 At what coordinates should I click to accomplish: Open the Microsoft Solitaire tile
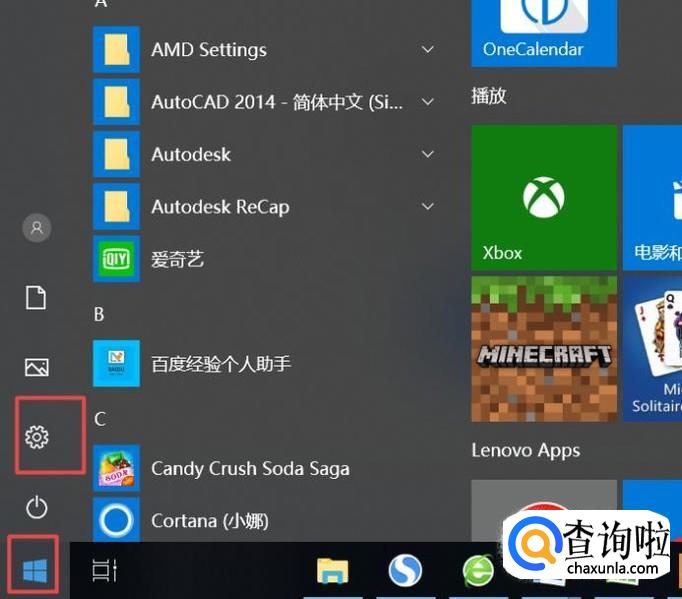652,348
